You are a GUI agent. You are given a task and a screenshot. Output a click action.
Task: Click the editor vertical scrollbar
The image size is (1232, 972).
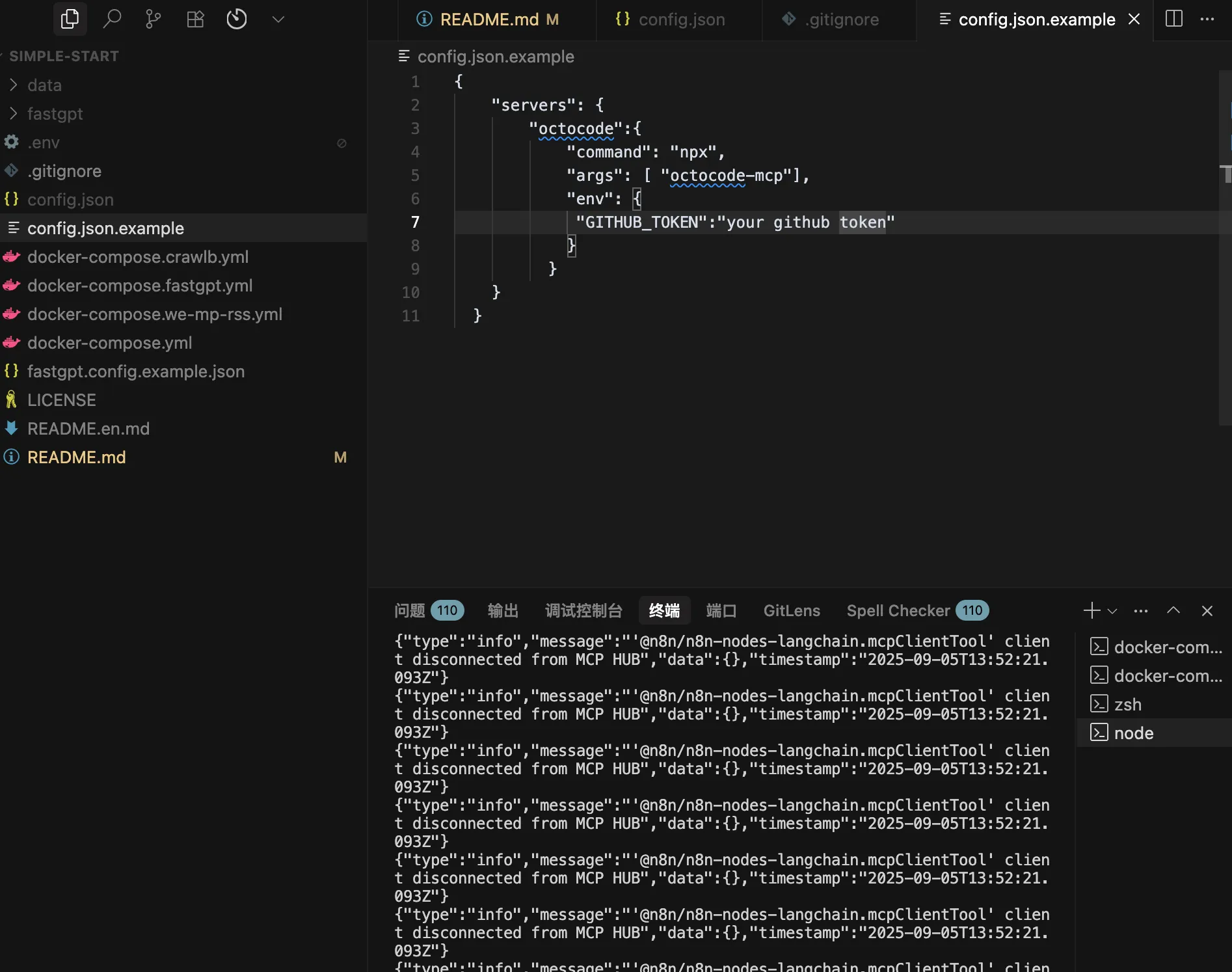point(1225,247)
